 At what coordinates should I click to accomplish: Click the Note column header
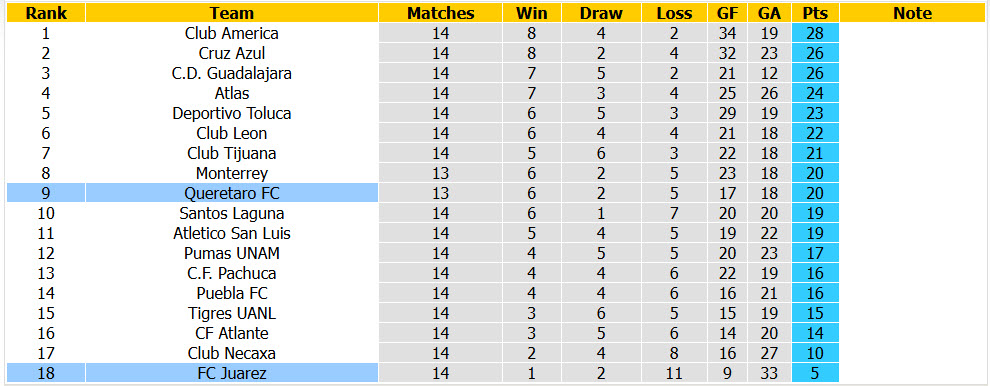click(x=912, y=13)
